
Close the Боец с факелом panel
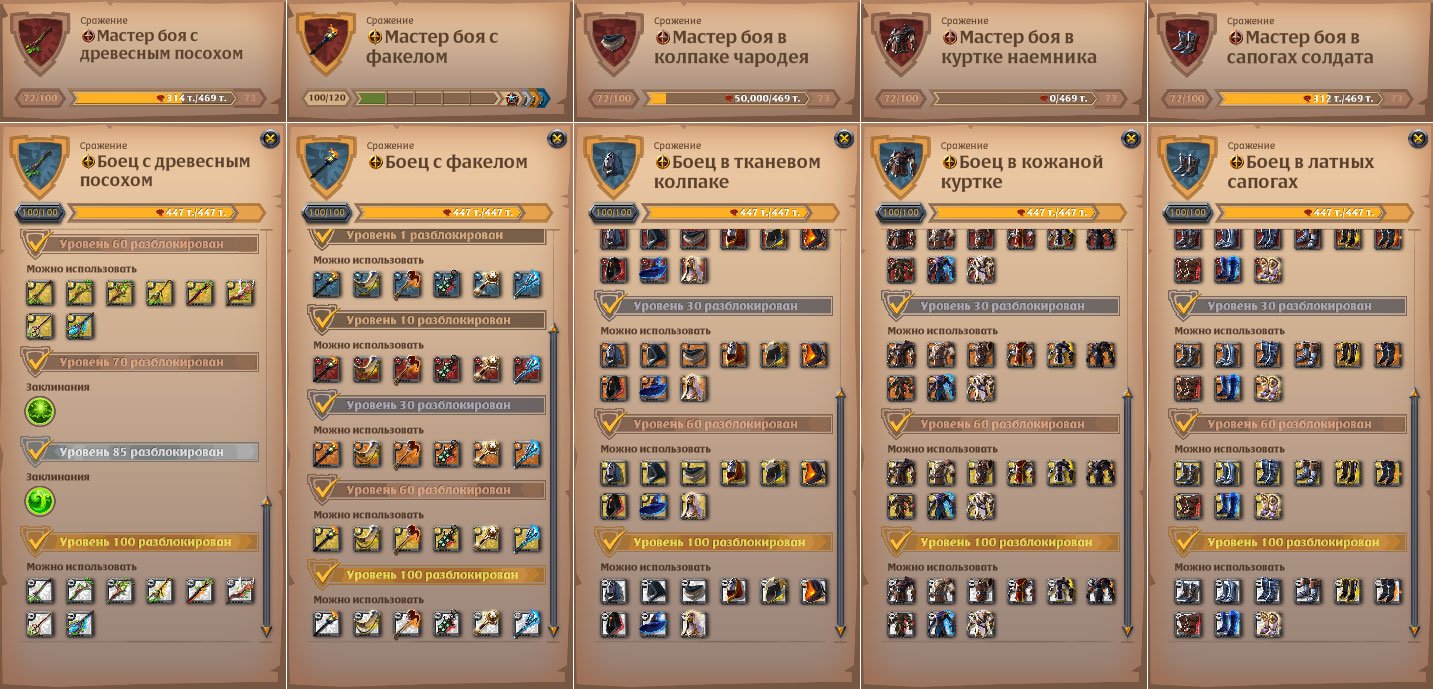pos(557,139)
